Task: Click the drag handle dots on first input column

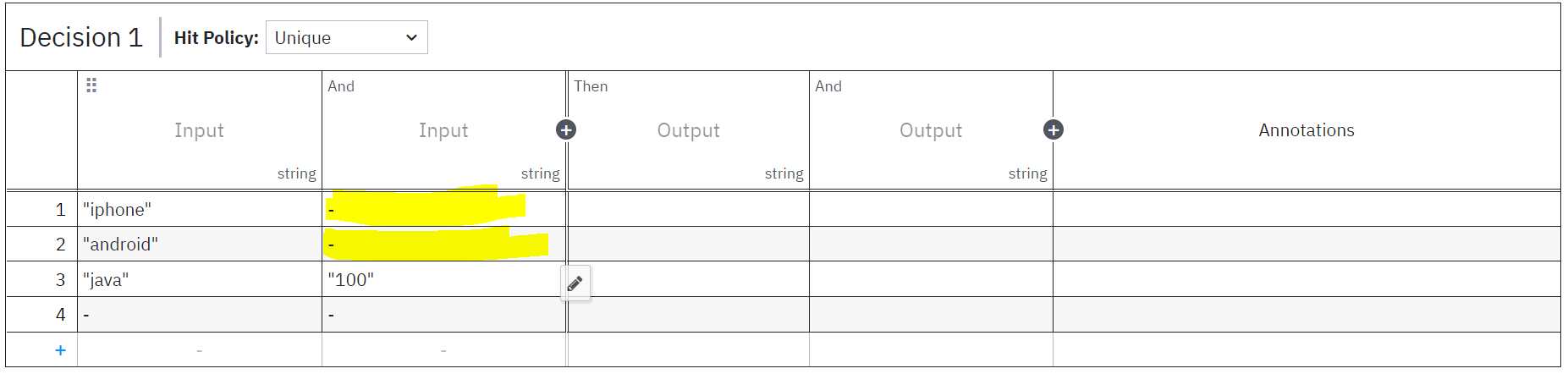Action: tap(91, 85)
